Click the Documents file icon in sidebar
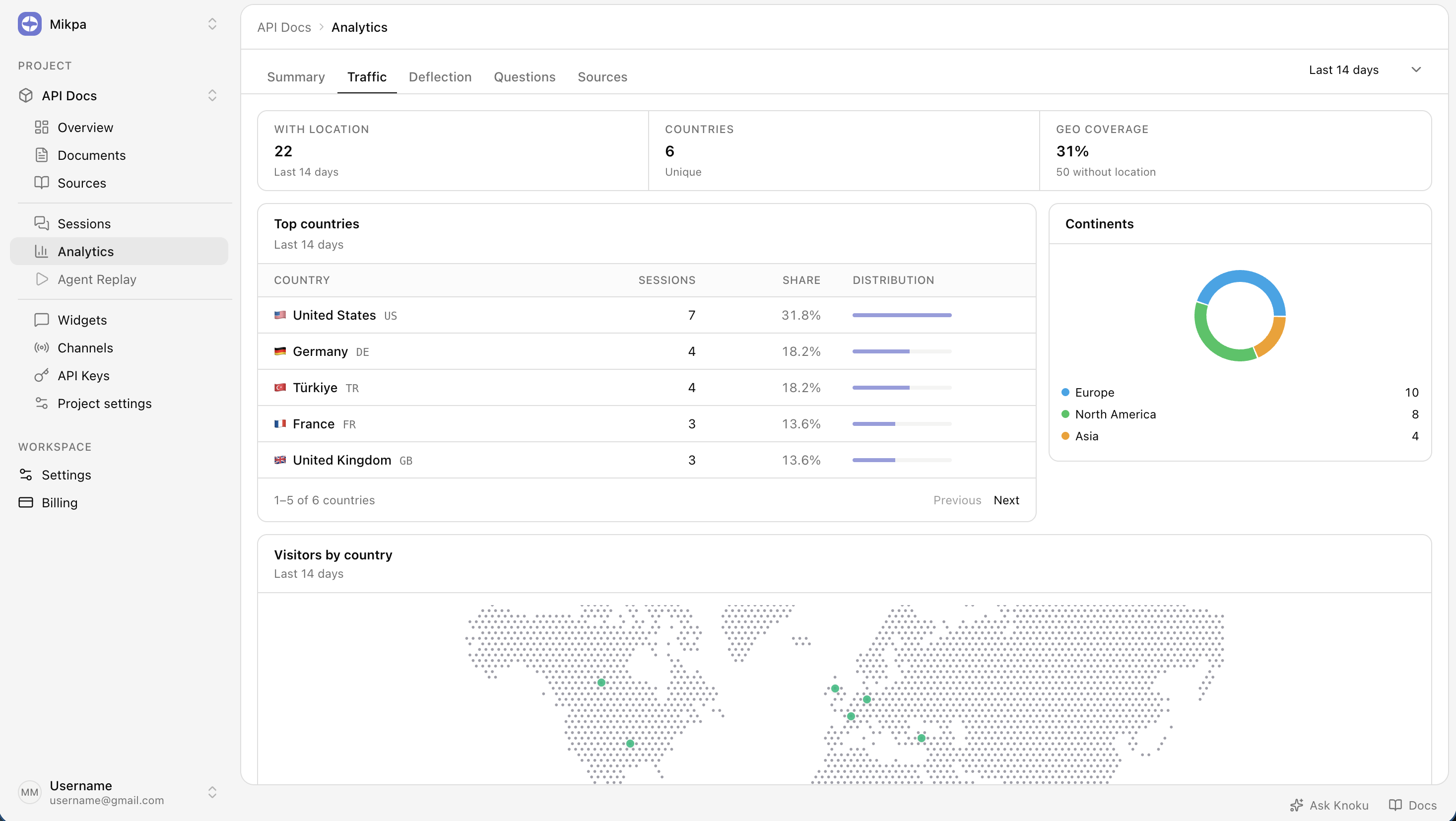Image resolution: width=1456 pixels, height=821 pixels. (41, 155)
